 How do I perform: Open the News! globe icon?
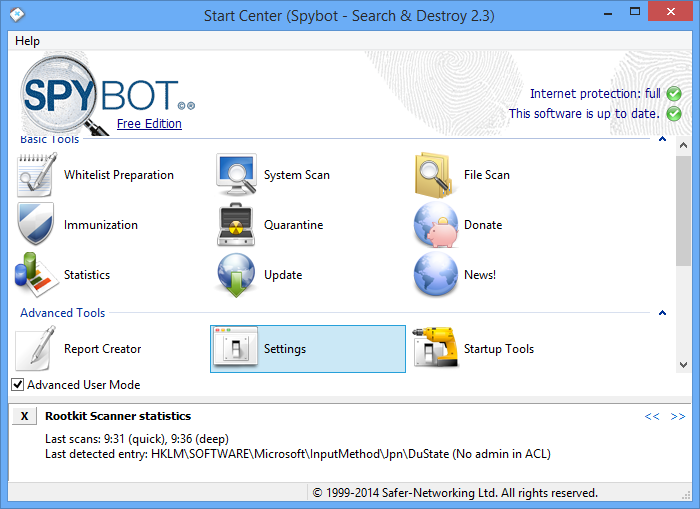(436, 274)
